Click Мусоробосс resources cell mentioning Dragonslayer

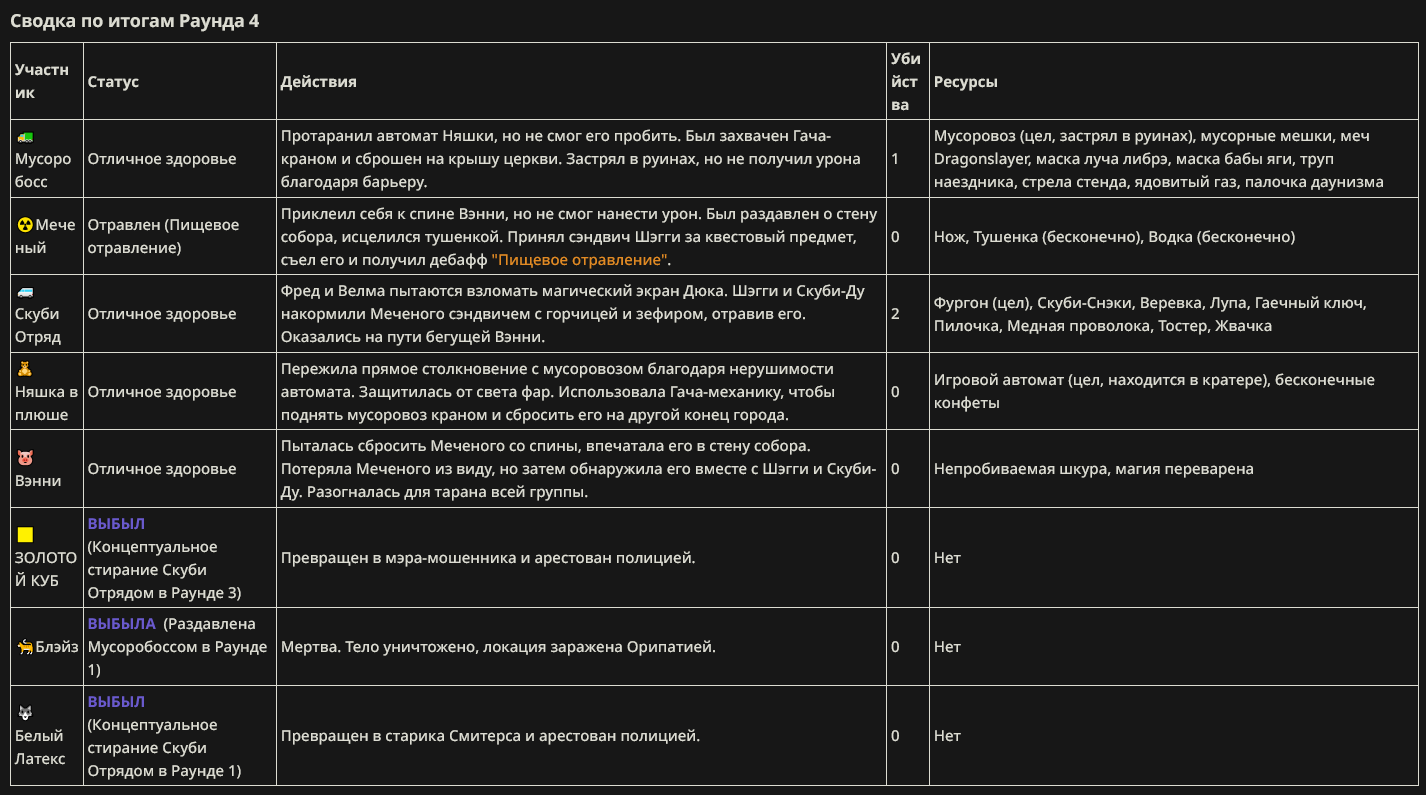(x=1174, y=158)
